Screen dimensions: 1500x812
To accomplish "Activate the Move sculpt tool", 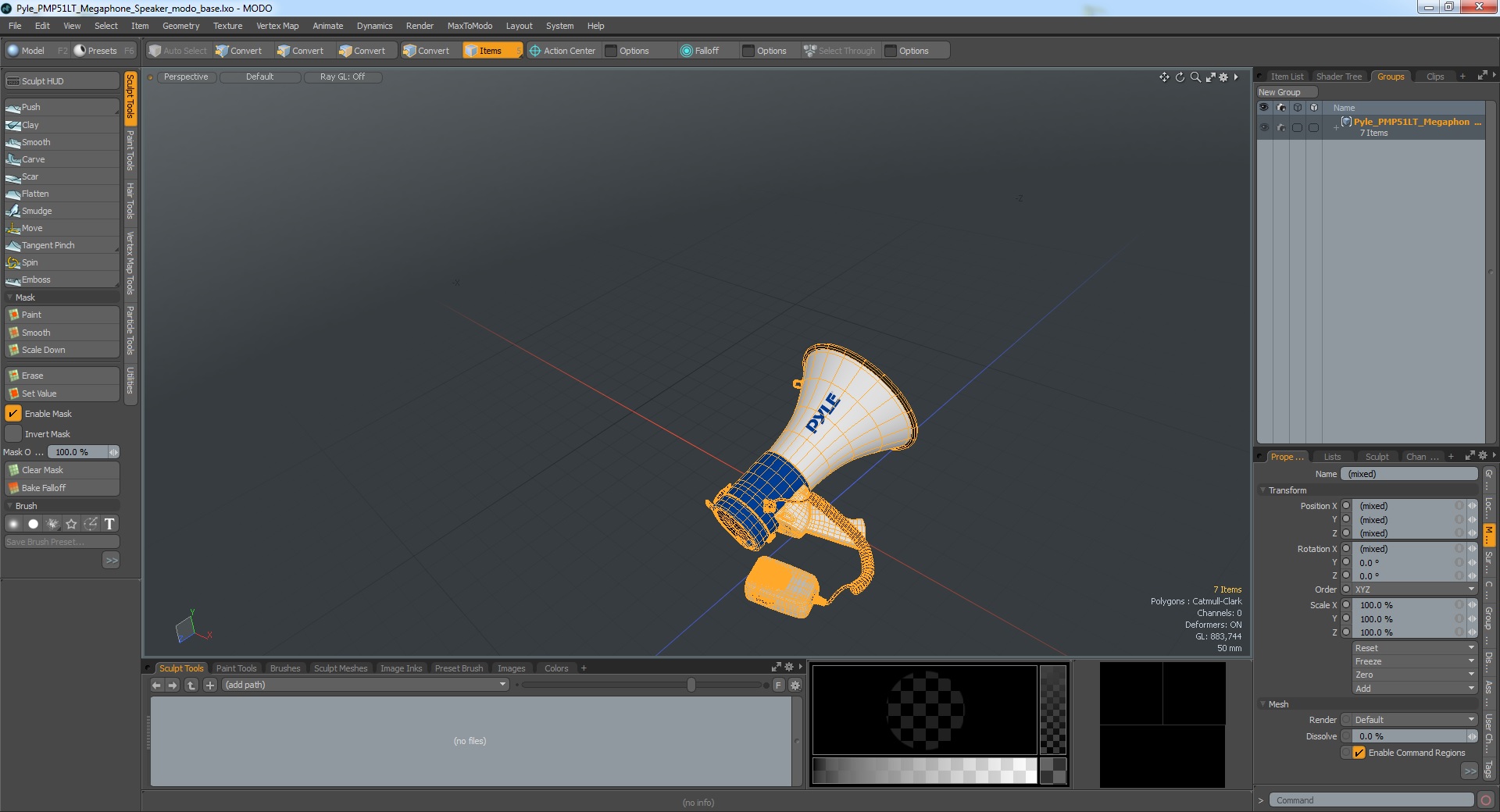I will click(62, 228).
